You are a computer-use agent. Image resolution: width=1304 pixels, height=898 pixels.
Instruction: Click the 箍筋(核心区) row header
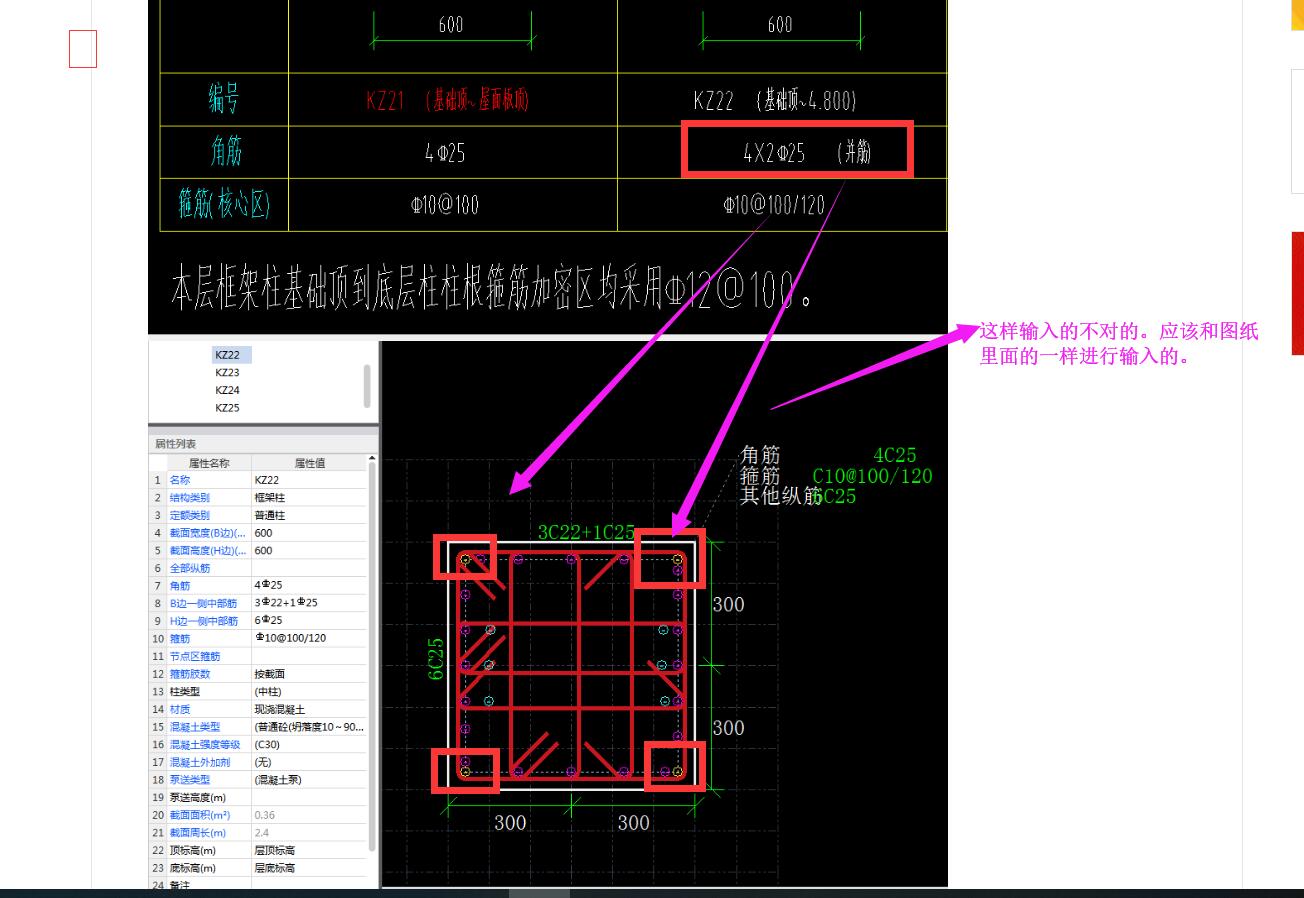tap(225, 205)
